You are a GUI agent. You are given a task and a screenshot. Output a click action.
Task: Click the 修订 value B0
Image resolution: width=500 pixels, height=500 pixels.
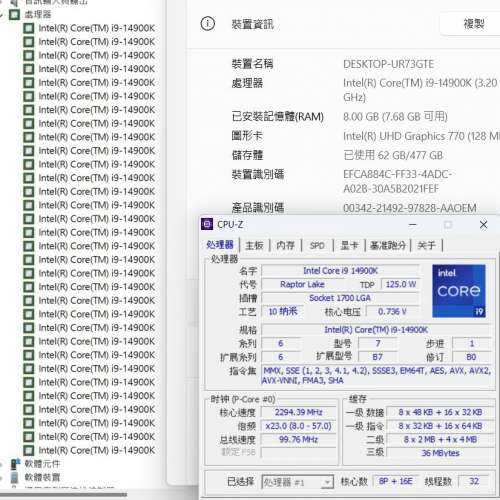click(471, 357)
